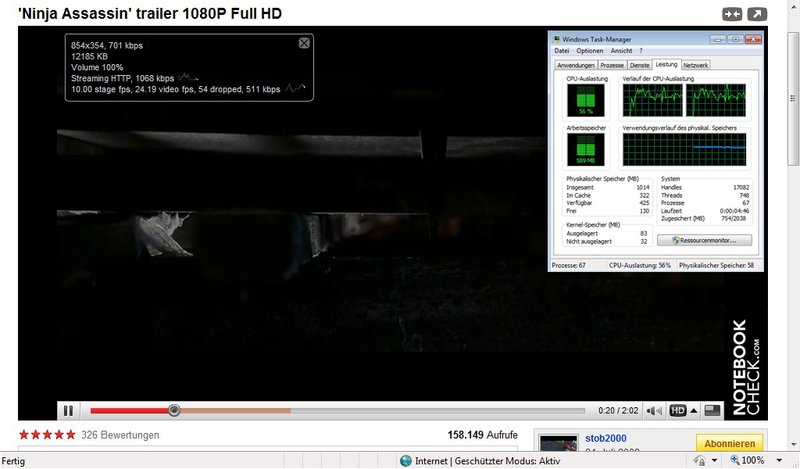
Task: Rate the video with the fifth red star
Action: coord(70,435)
